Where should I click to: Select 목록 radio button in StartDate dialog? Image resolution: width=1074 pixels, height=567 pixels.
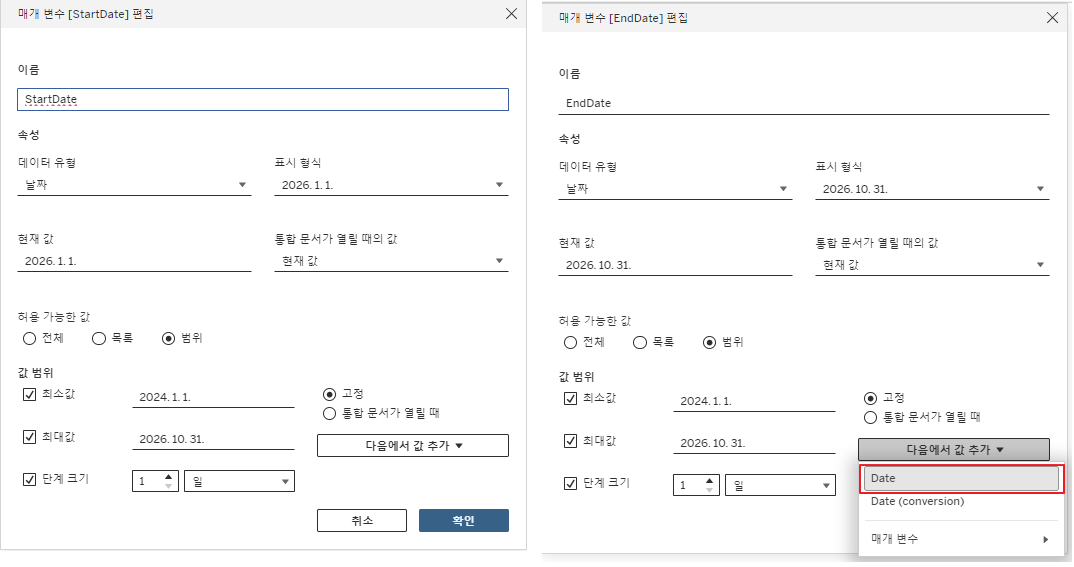99,338
